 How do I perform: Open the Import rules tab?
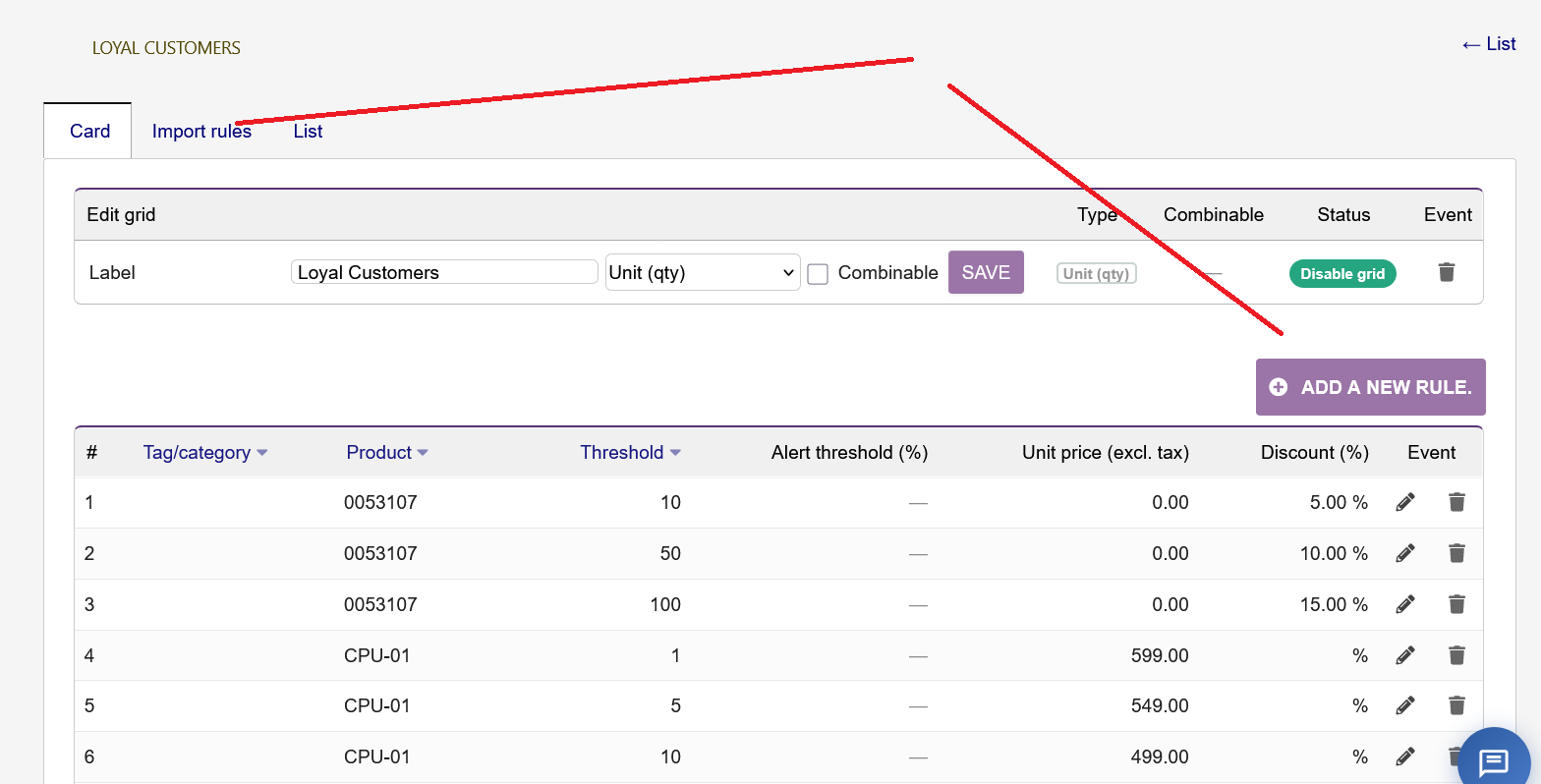tap(201, 132)
